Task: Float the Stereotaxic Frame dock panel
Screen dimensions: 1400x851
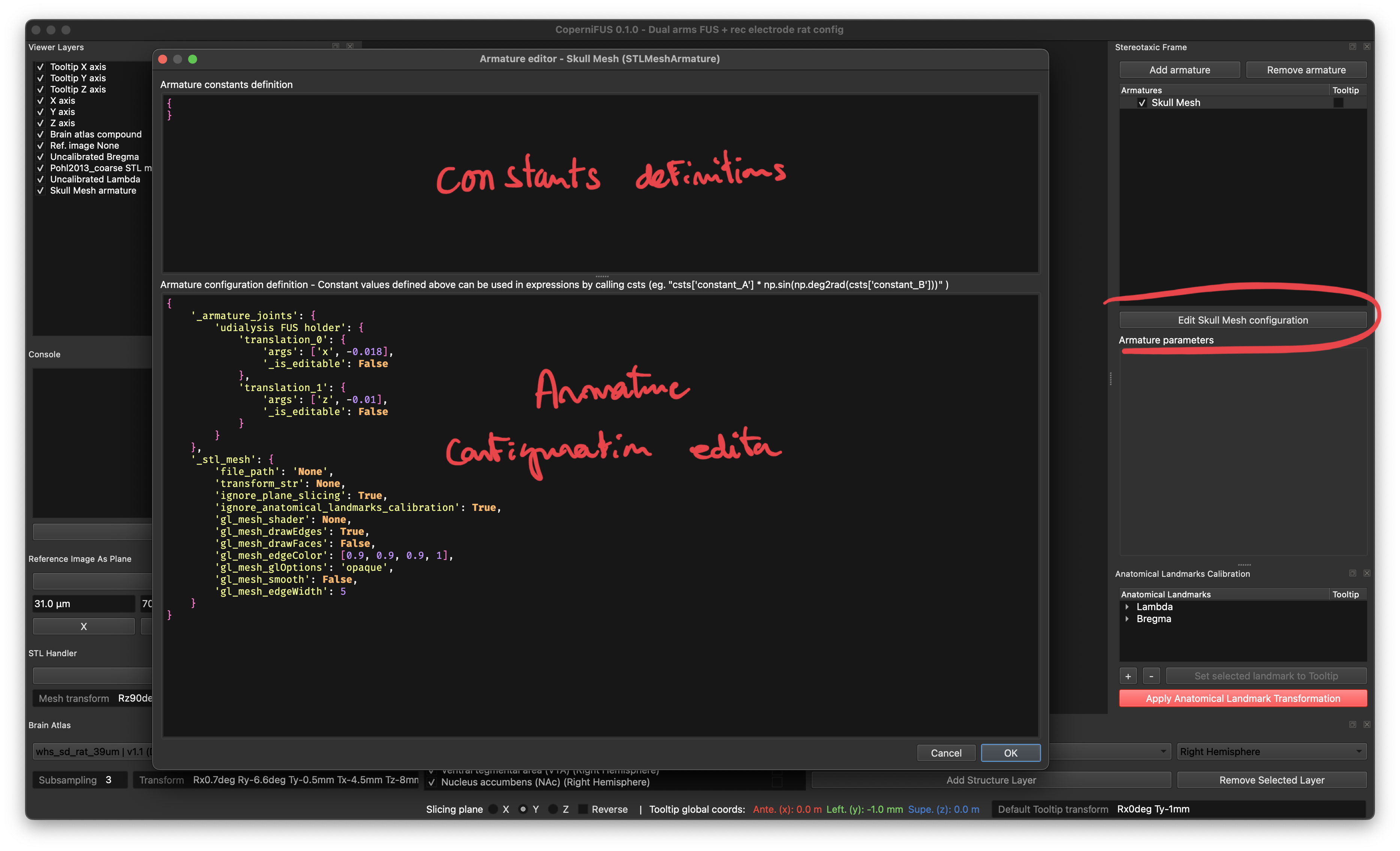Action: pyautogui.click(x=1353, y=46)
